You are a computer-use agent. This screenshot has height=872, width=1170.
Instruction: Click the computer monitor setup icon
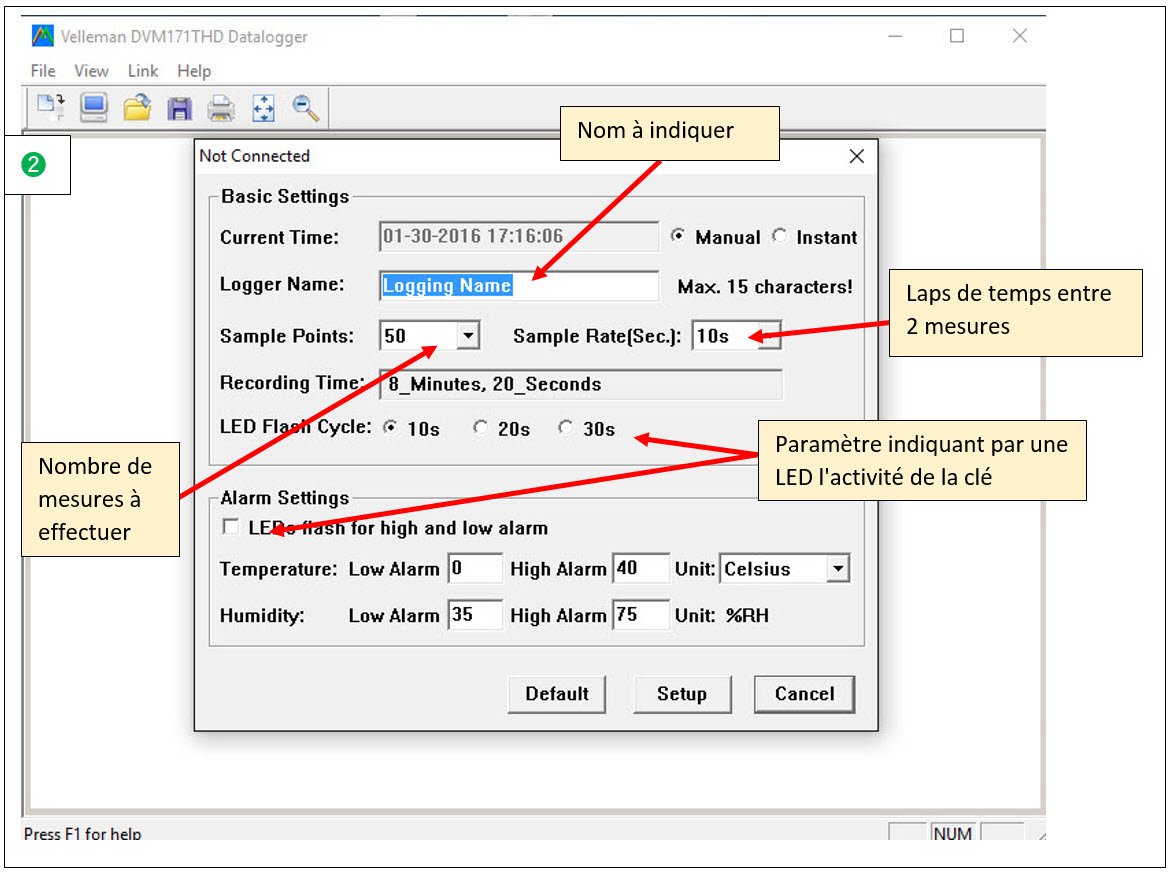click(x=94, y=107)
